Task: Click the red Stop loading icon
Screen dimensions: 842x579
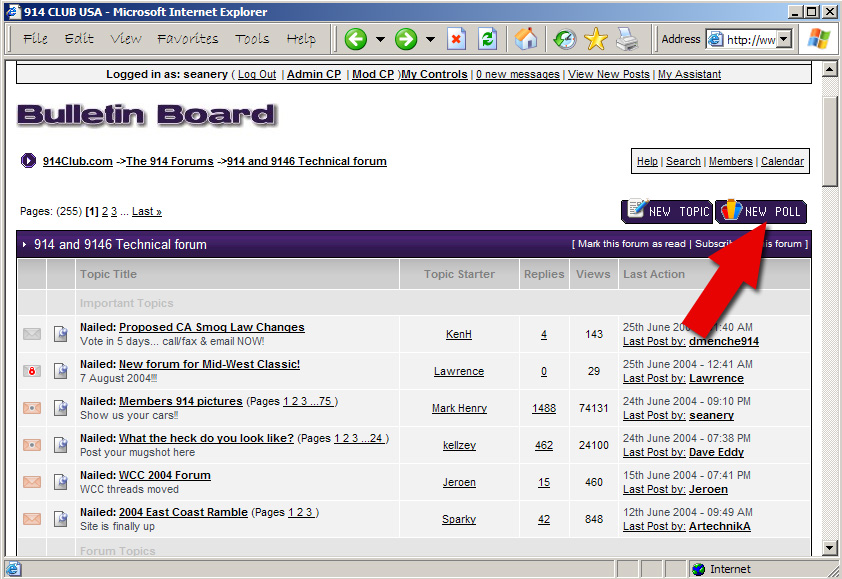Action: click(456, 39)
